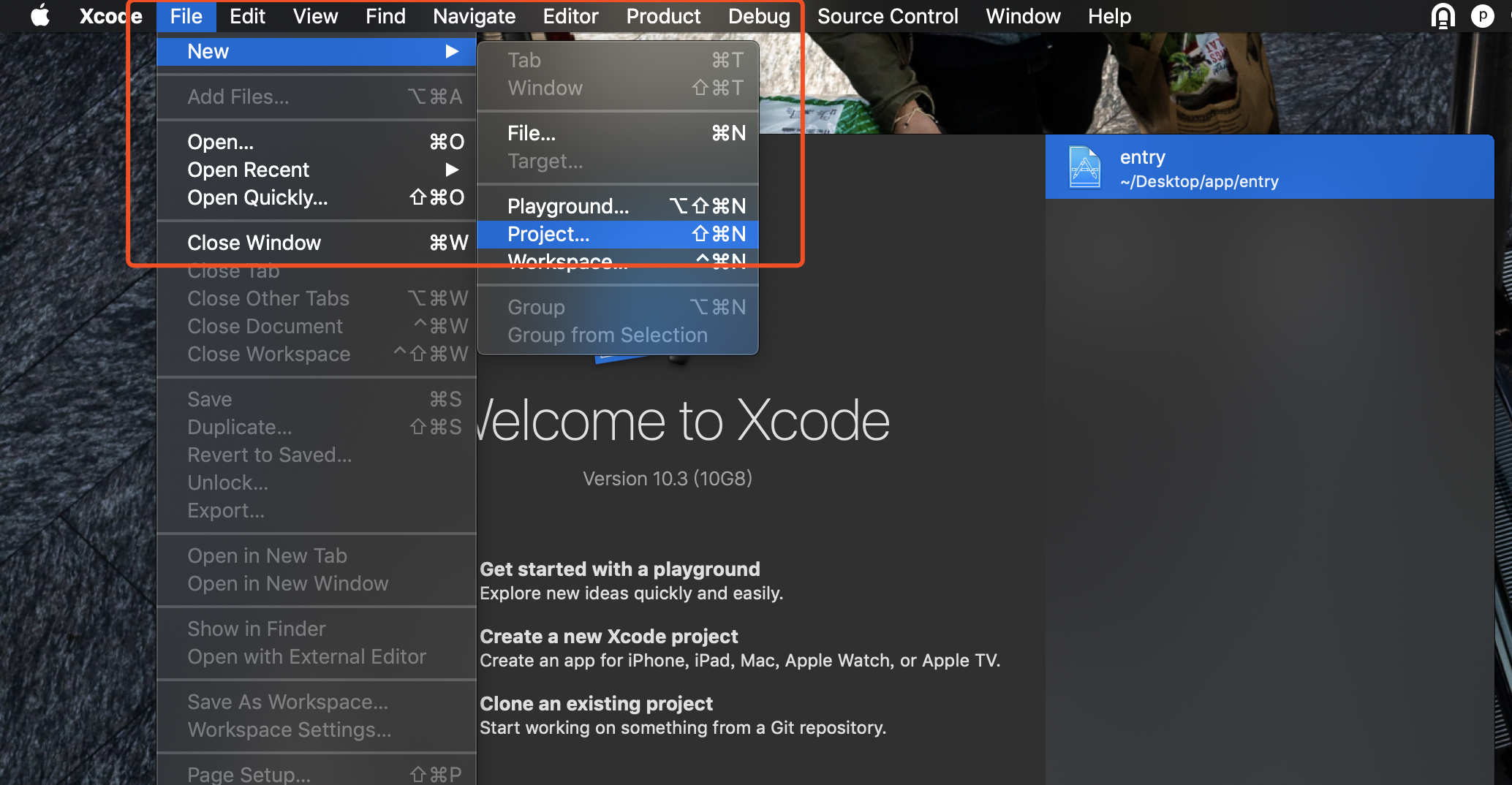
Task: Expand the New submenu item
Action: 317,51
